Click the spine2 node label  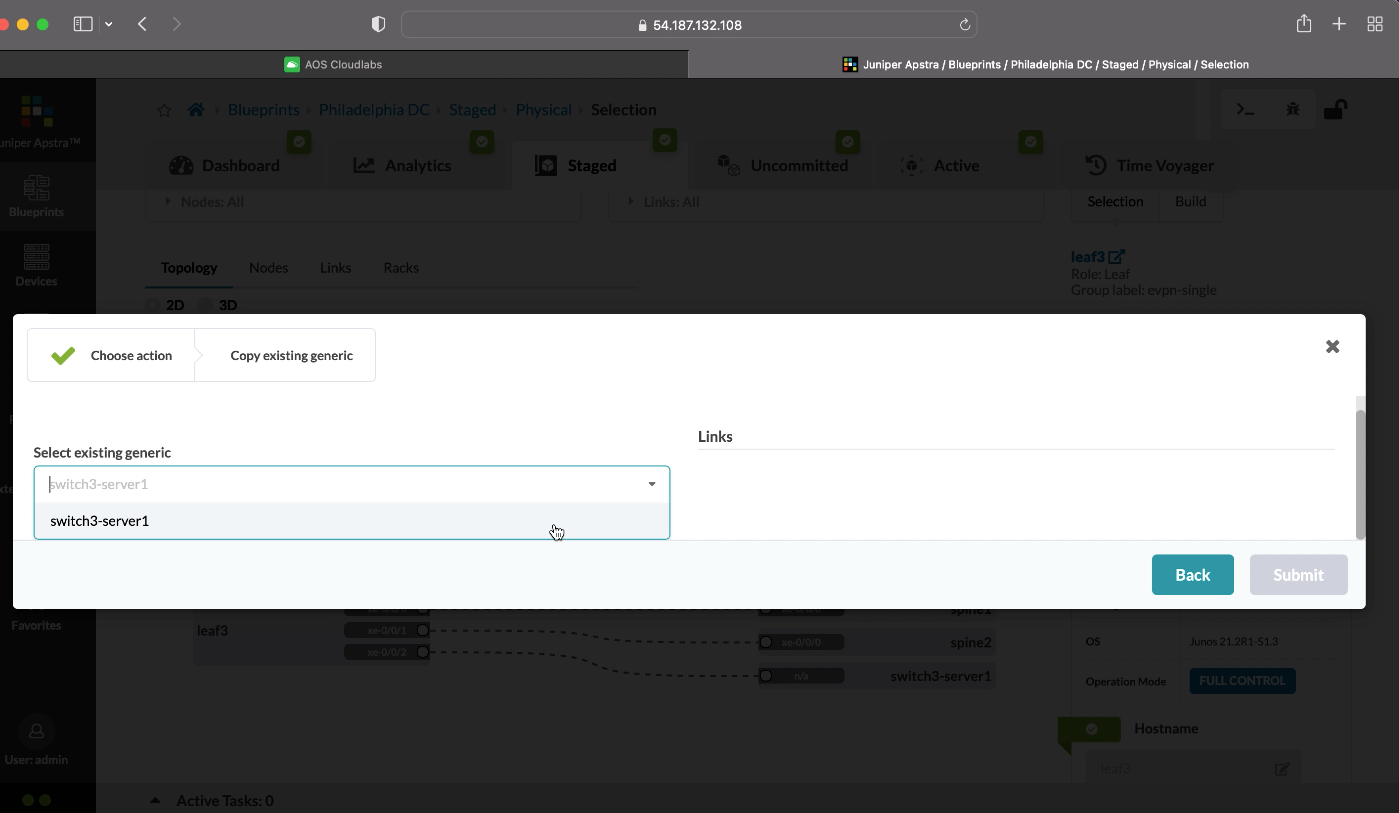[970, 643]
